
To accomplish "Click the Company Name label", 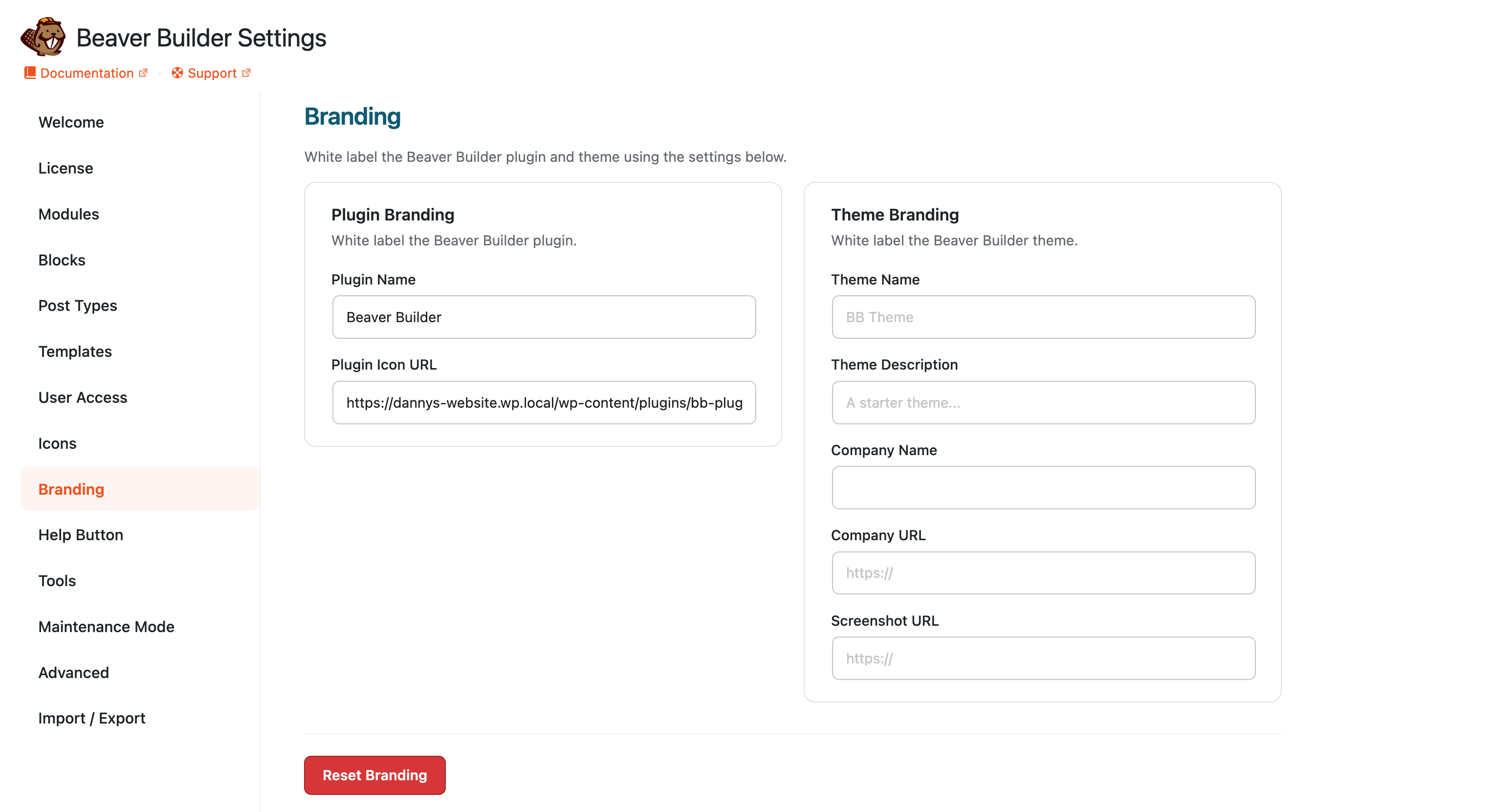I will click(884, 450).
